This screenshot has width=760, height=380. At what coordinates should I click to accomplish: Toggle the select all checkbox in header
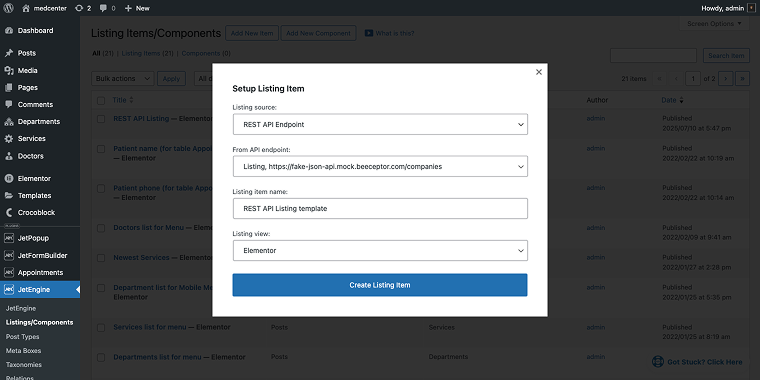coord(101,100)
